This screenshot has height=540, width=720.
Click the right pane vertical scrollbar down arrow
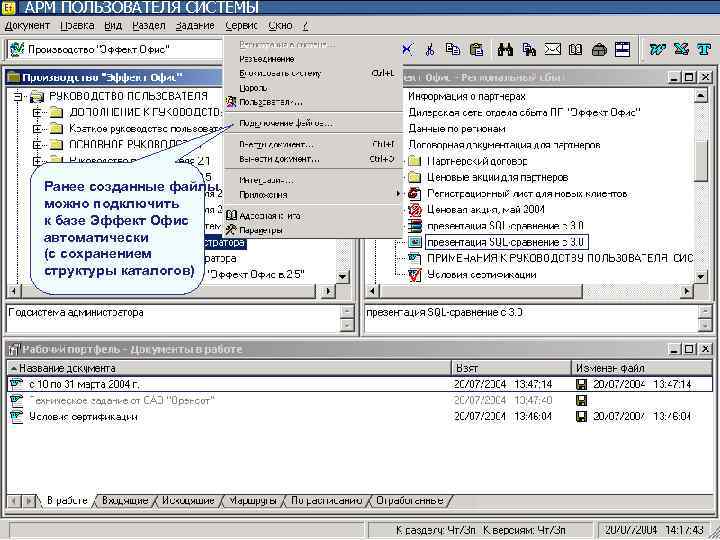pos(700,276)
